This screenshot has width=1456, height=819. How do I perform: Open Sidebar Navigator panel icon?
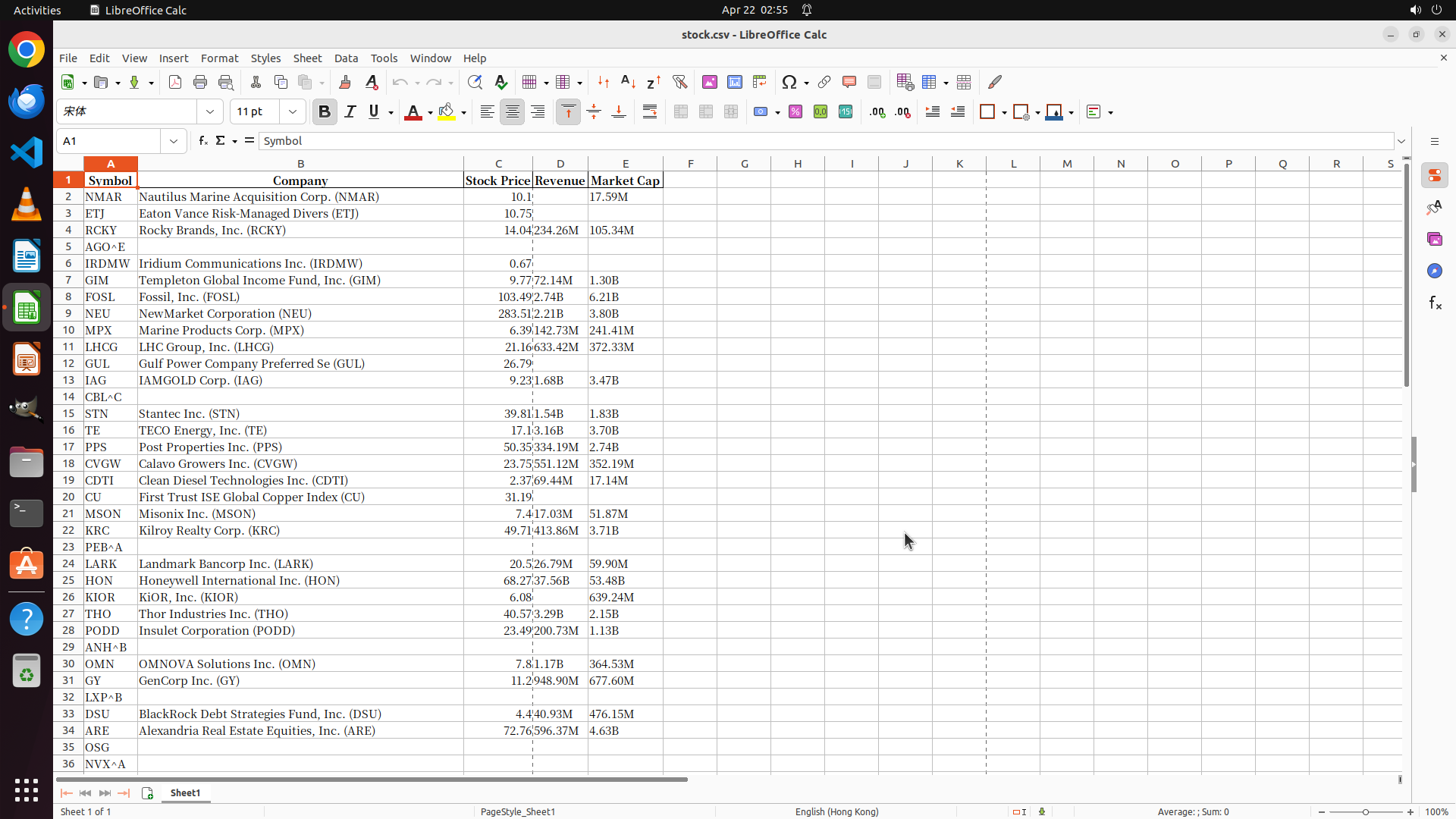[x=1434, y=271]
